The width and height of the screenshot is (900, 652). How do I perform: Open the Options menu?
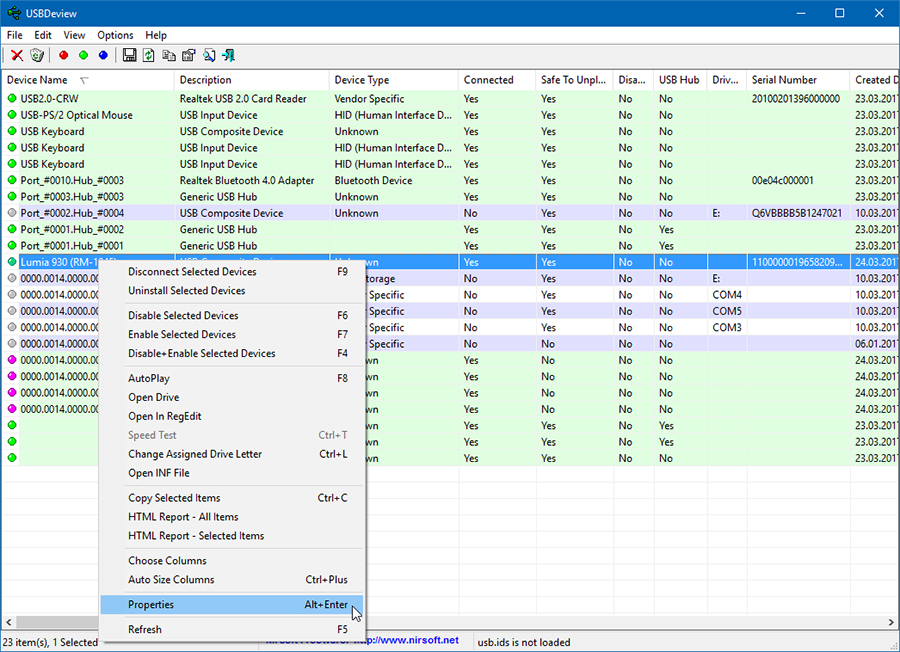point(115,35)
